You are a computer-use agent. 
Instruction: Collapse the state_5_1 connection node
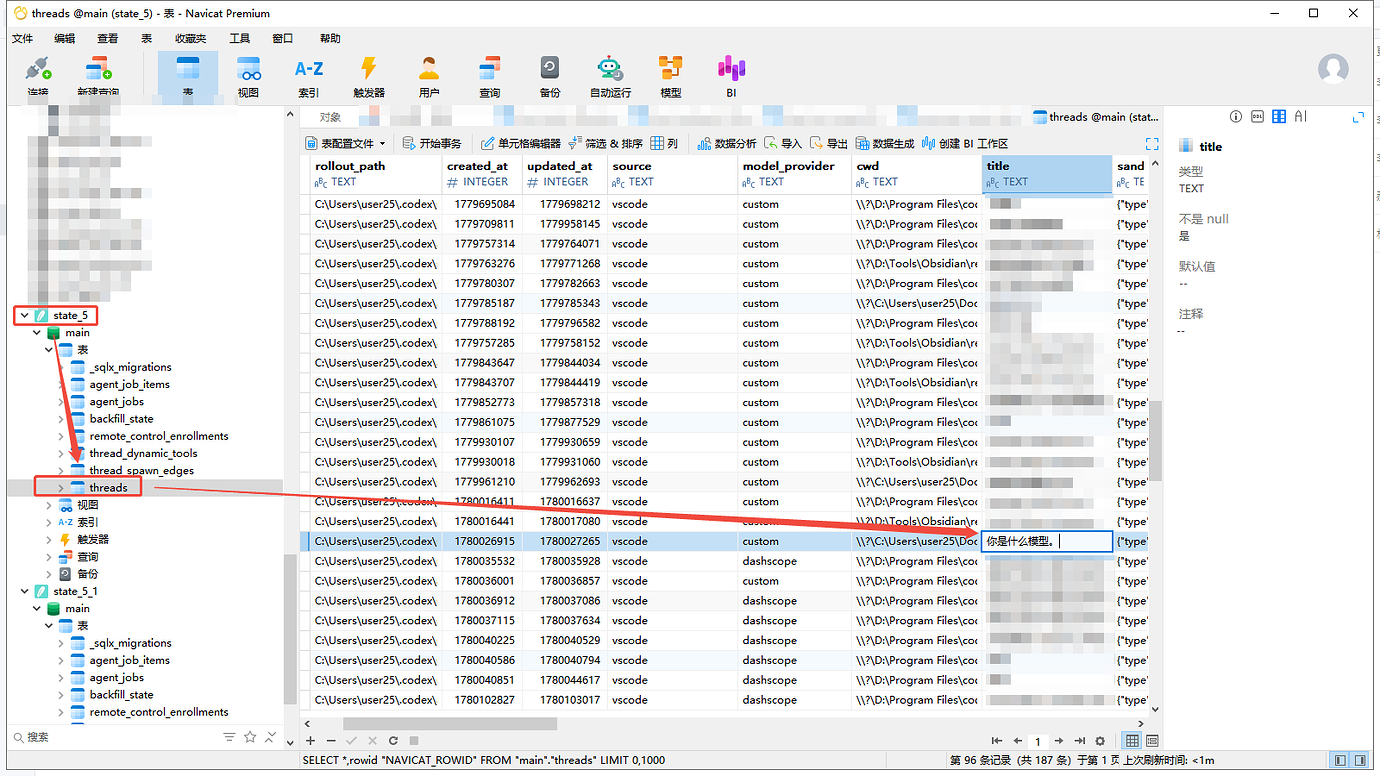click(x=24, y=591)
